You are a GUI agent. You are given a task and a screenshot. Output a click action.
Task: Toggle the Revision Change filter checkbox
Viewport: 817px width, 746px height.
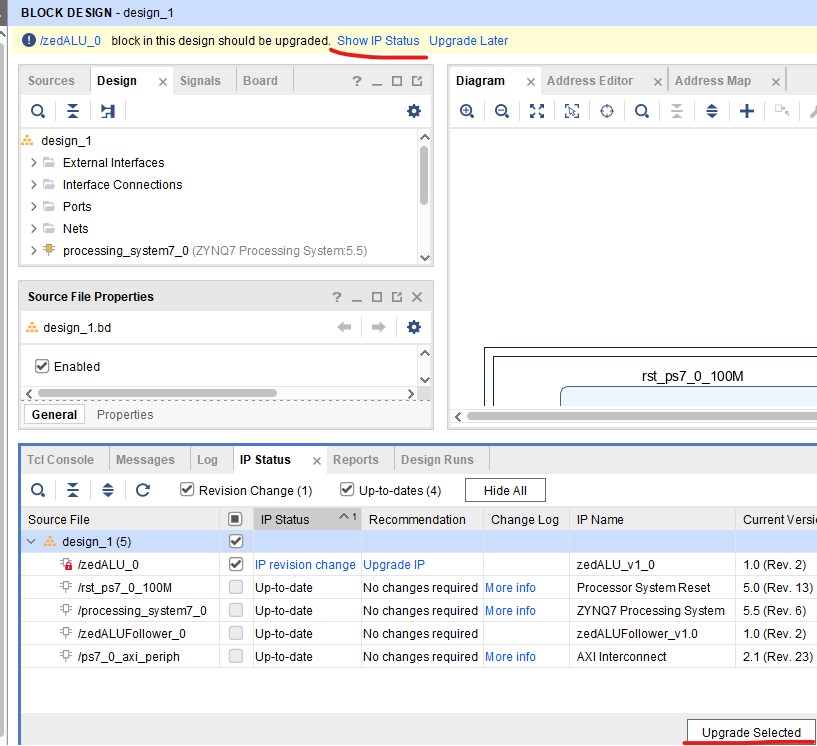point(187,490)
